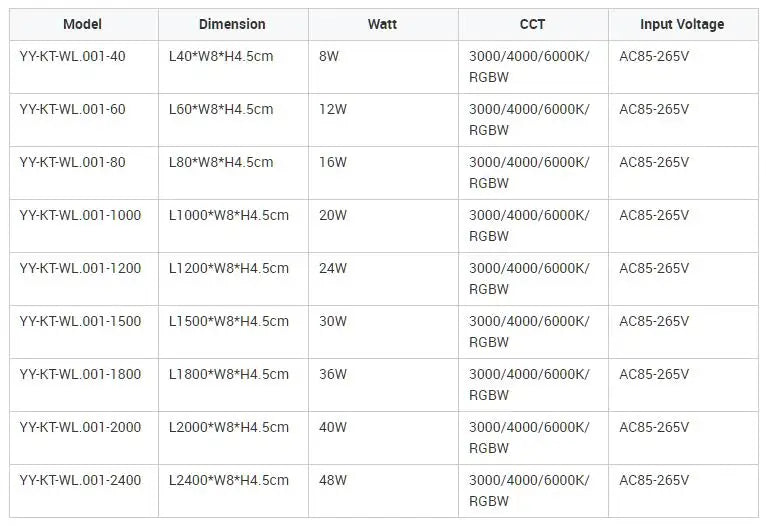Click the L1500*W8*H4.5cm dimension cell

(234, 332)
